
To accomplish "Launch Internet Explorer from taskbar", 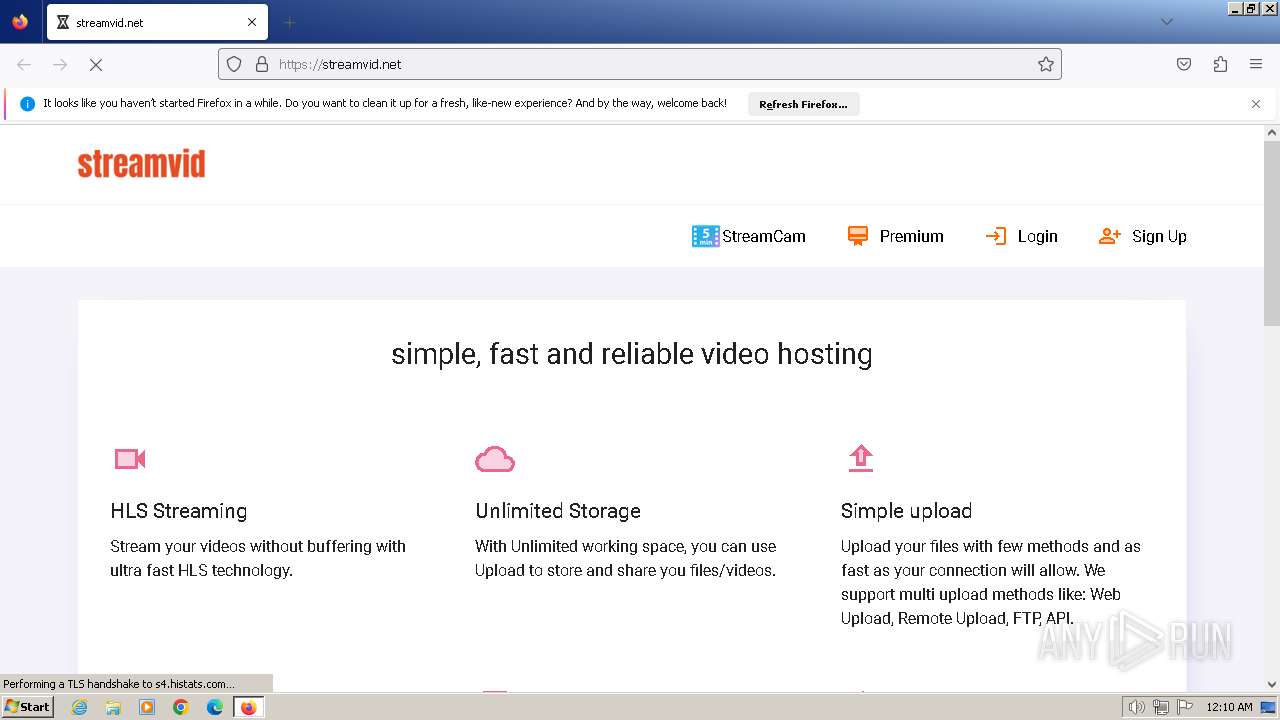I will tap(80, 707).
